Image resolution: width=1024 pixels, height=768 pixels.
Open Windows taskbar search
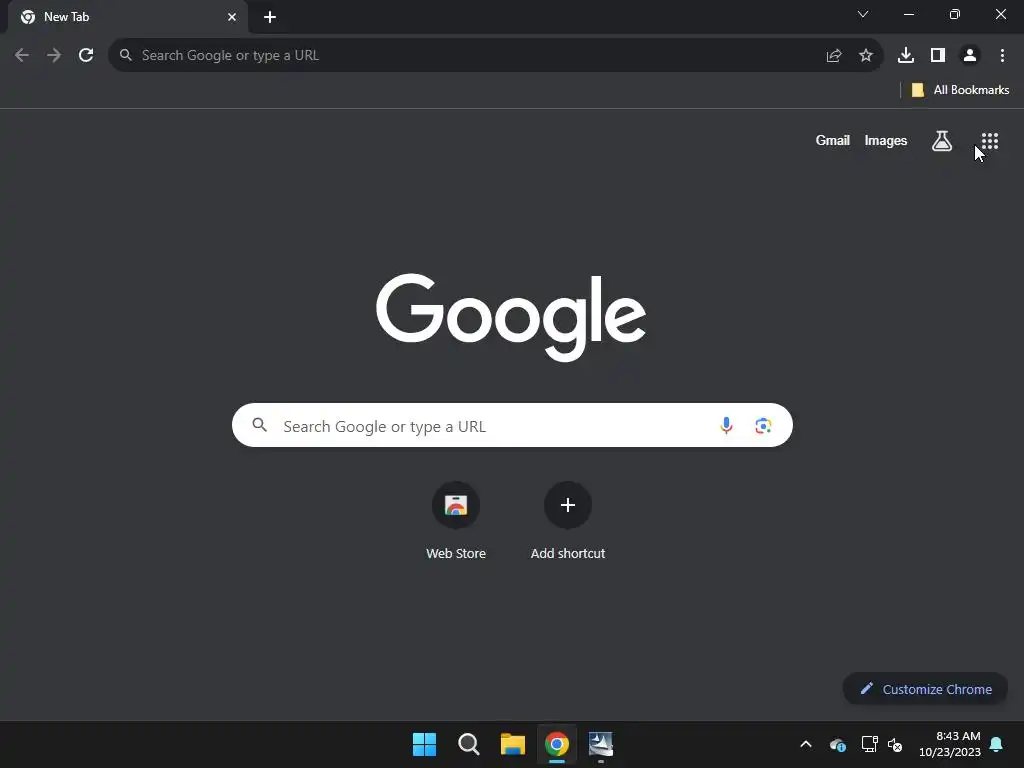pos(468,744)
